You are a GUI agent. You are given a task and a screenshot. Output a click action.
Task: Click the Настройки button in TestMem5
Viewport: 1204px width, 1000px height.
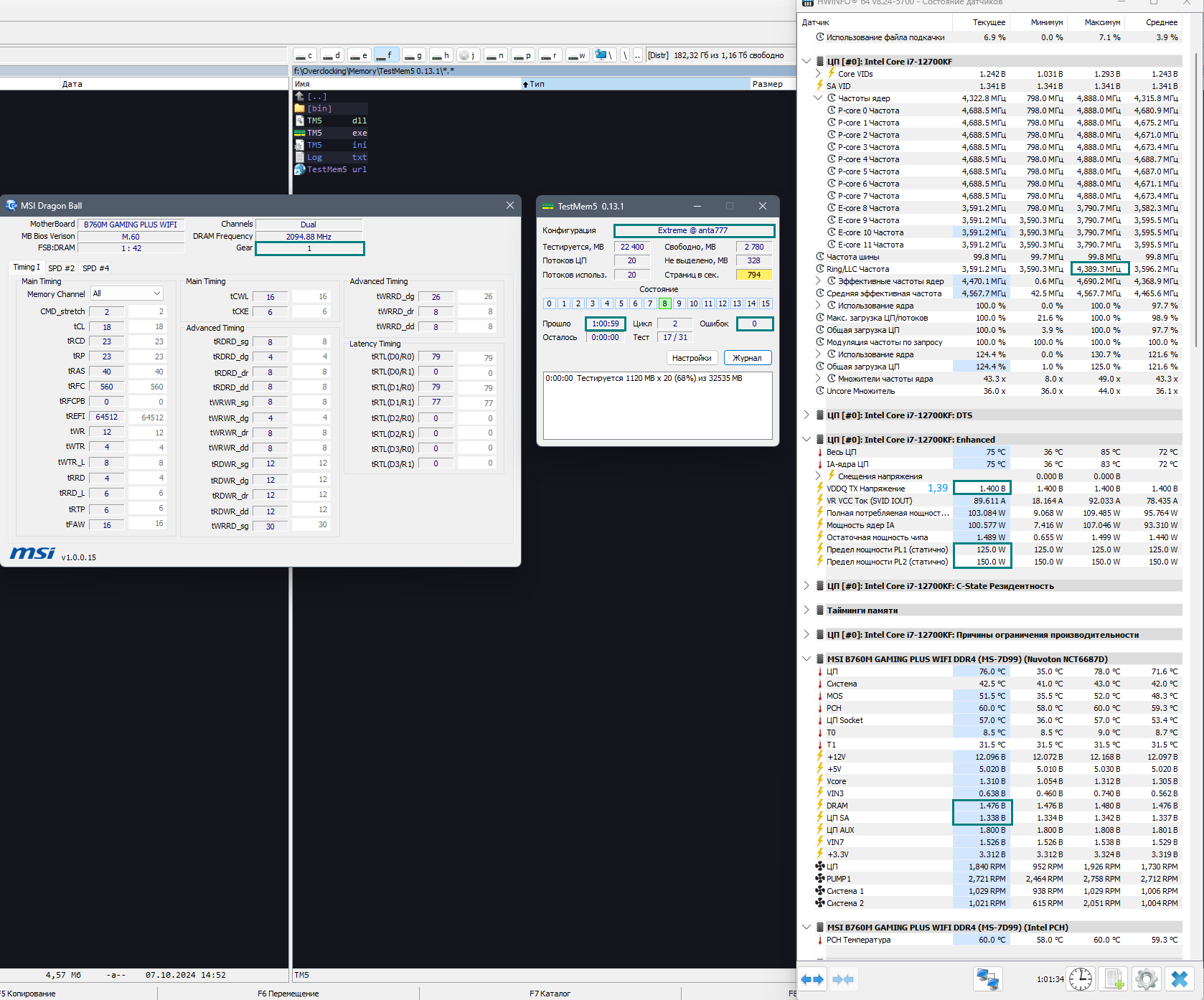click(x=692, y=358)
